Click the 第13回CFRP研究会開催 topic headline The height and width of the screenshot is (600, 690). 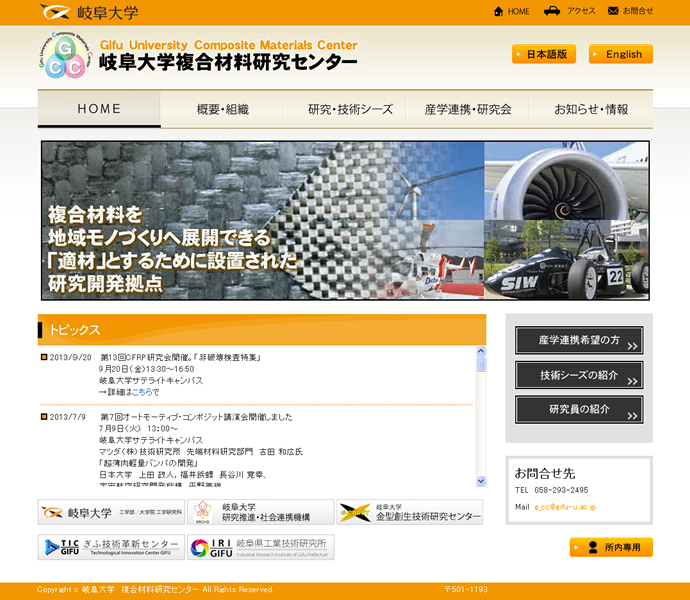coord(180,357)
